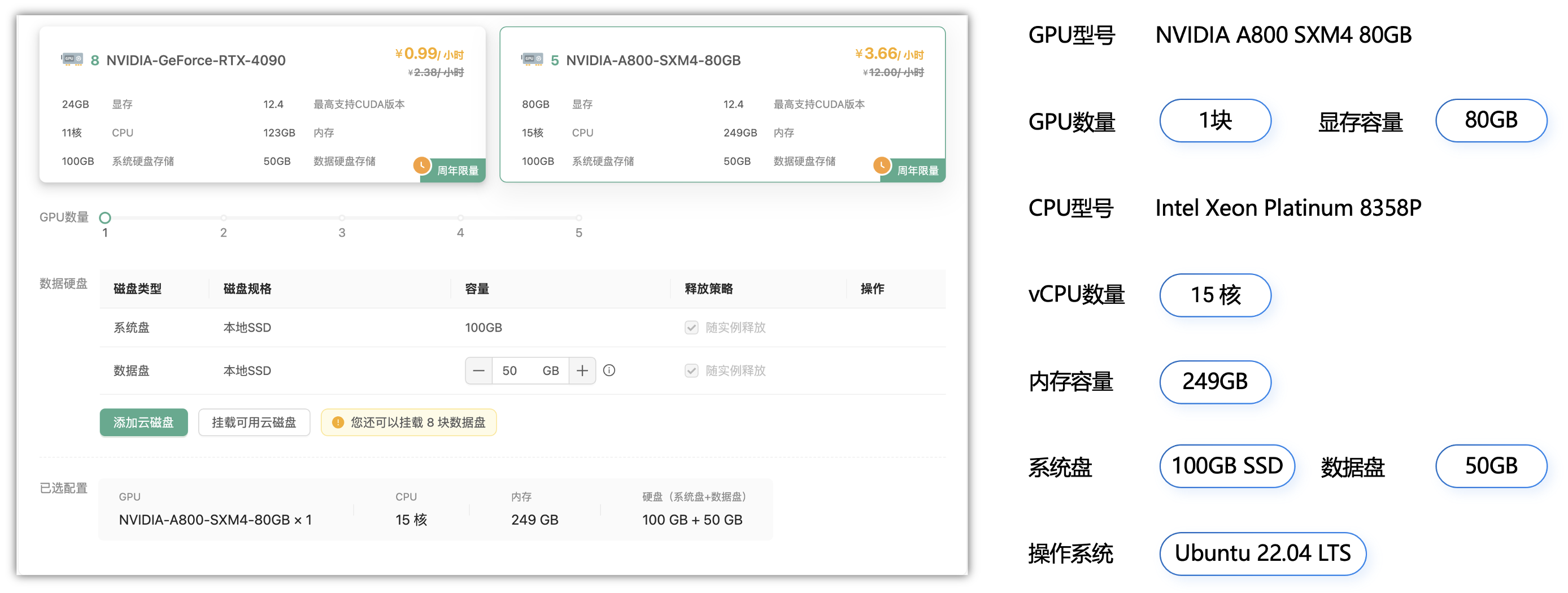Click the warning icon in 您还可以挂载 notice
1568x593 pixels.
(338, 422)
